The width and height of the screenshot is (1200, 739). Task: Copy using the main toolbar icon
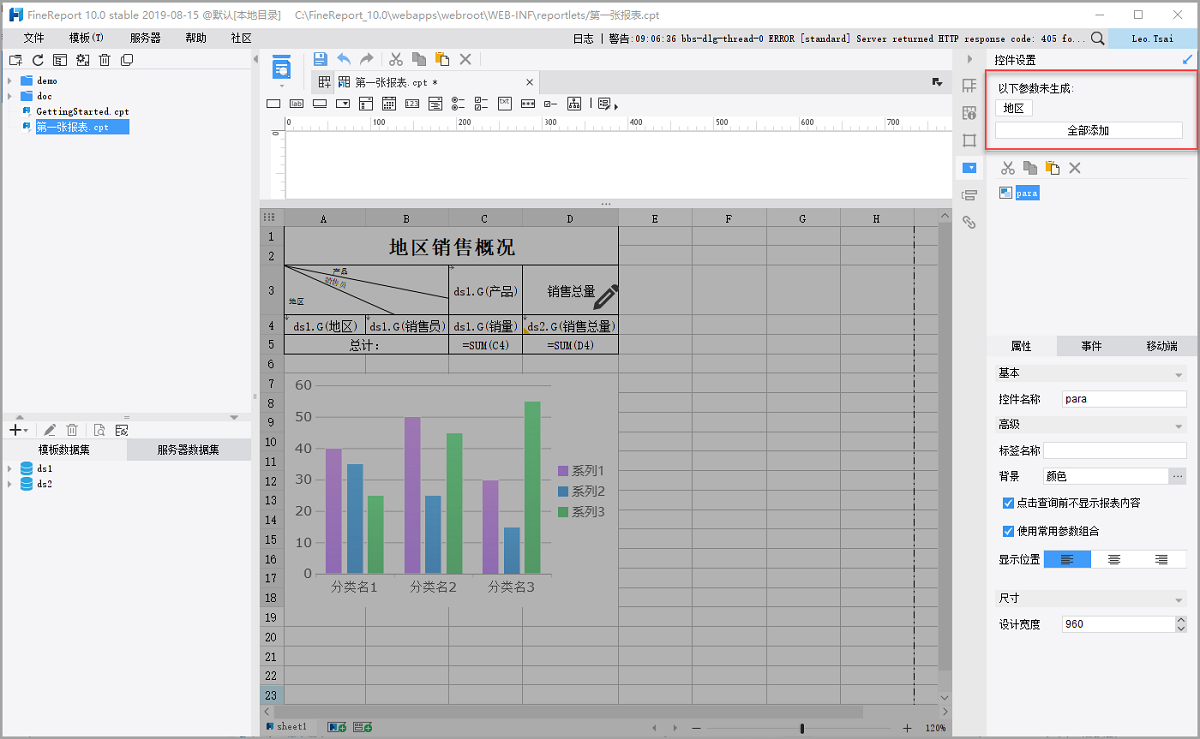(x=419, y=59)
